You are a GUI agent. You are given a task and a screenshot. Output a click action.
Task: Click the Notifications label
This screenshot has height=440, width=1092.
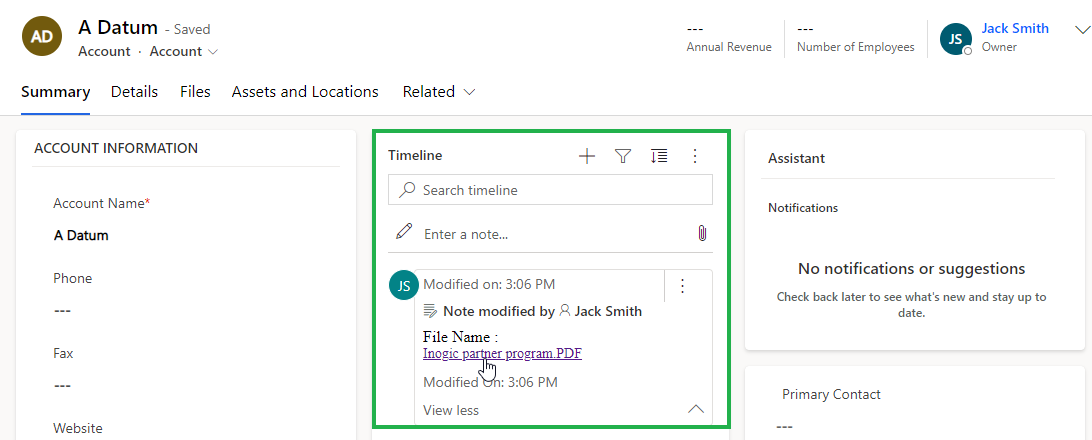[803, 207]
